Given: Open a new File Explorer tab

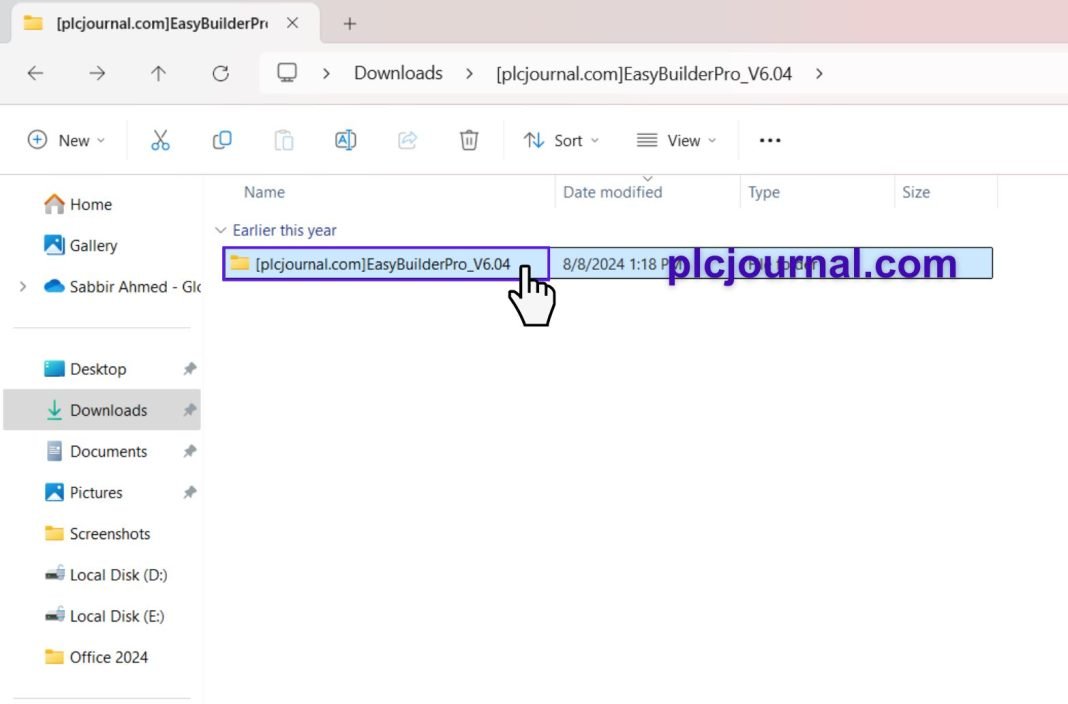Looking at the screenshot, I should click(x=347, y=22).
